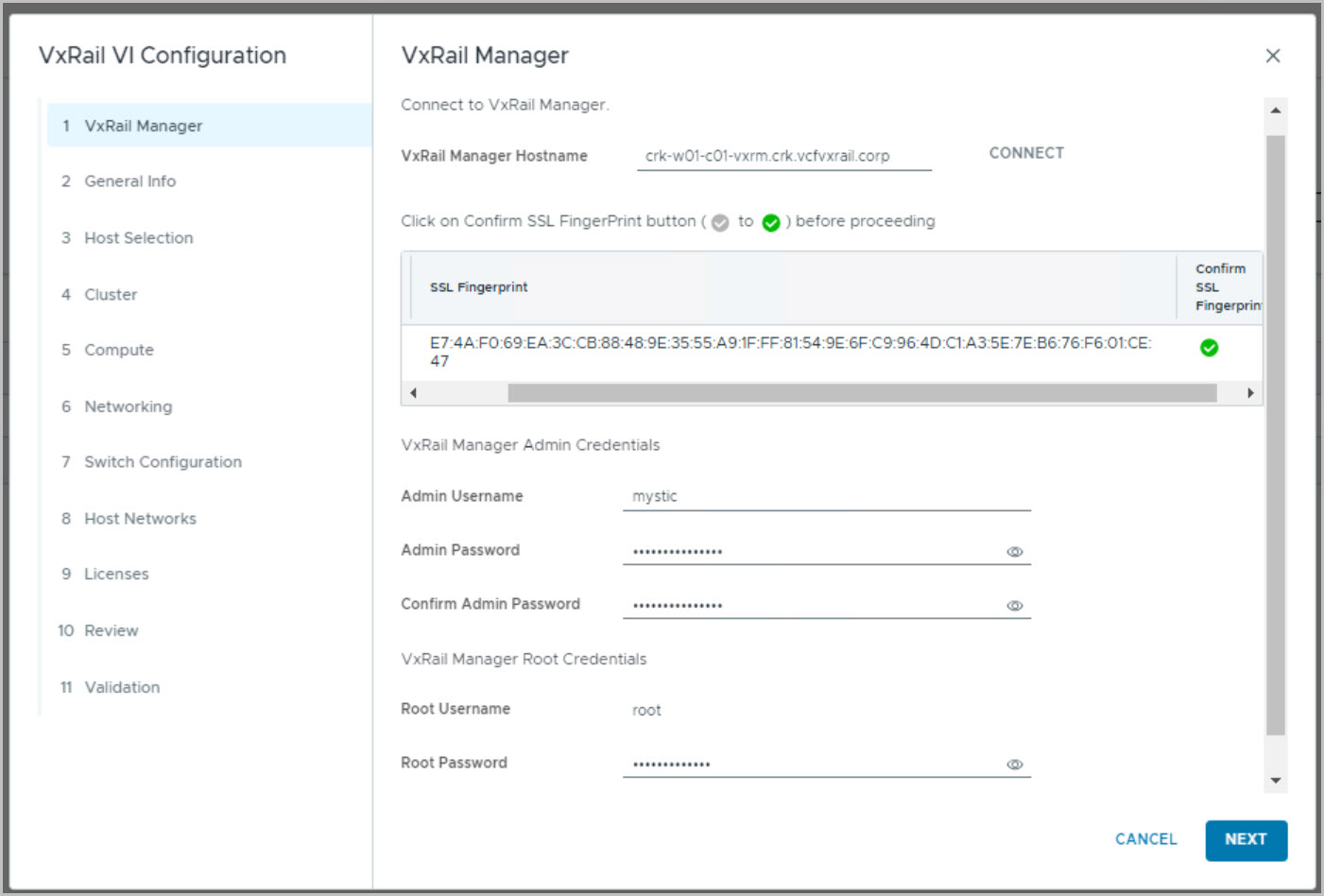Click the green Confirm SSL Fingerprint checkmark
This screenshot has width=1324, height=896.
point(1208,348)
